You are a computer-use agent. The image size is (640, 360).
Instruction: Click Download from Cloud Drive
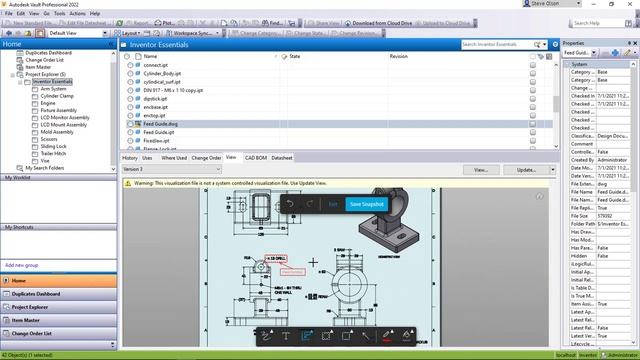378,23
